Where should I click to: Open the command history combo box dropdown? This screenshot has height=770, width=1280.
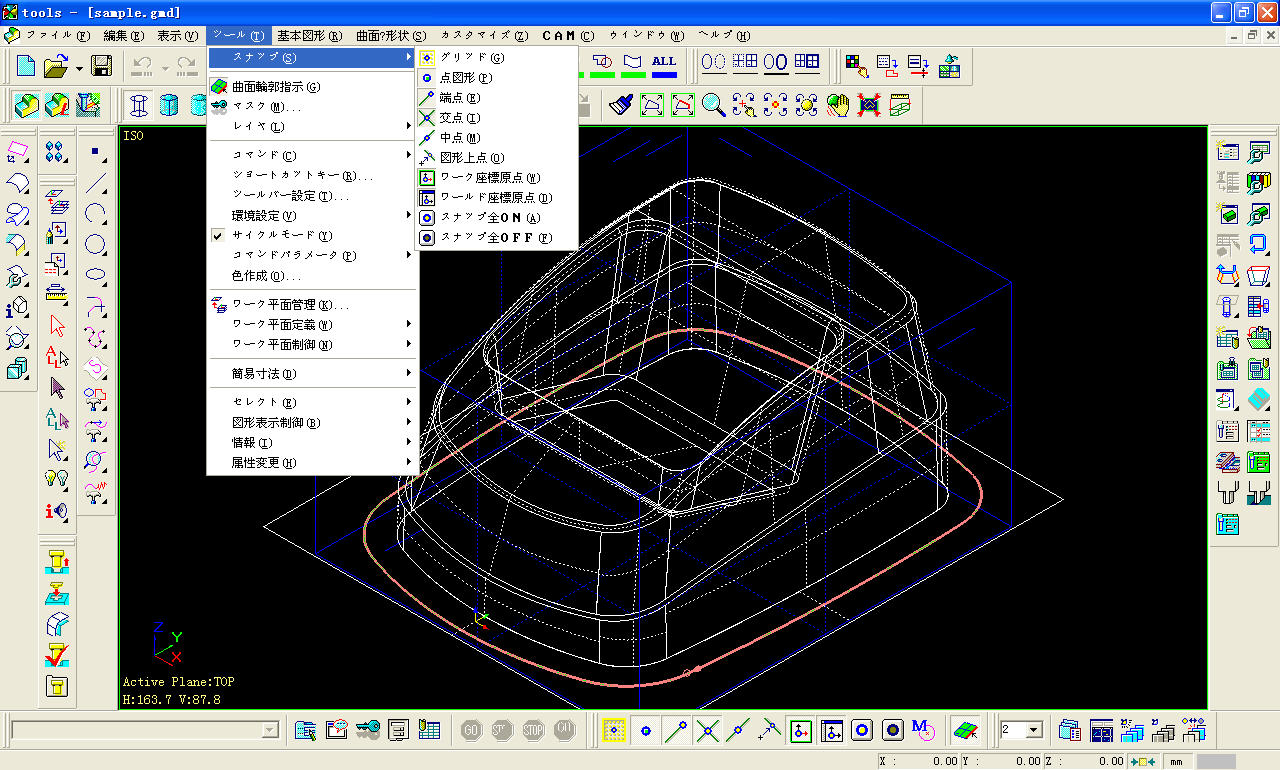coord(270,731)
